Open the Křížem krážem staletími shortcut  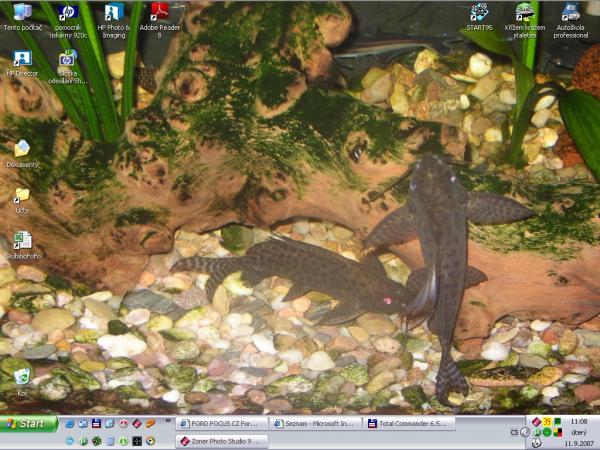click(x=524, y=13)
